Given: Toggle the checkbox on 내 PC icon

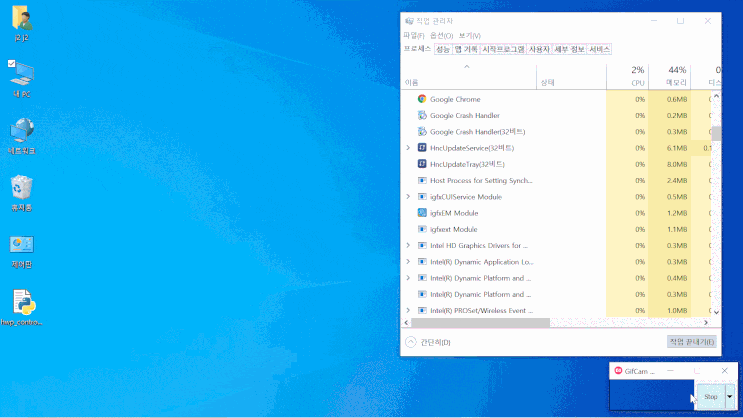Looking at the screenshot, I should pos(11,64).
